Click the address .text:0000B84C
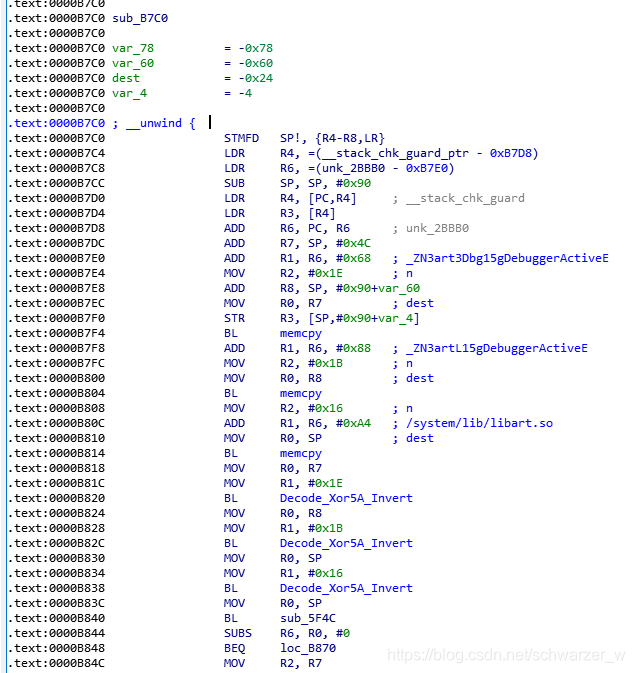Image resolution: width=635 pixels, height=673 pixels. [x=56, y=664]
